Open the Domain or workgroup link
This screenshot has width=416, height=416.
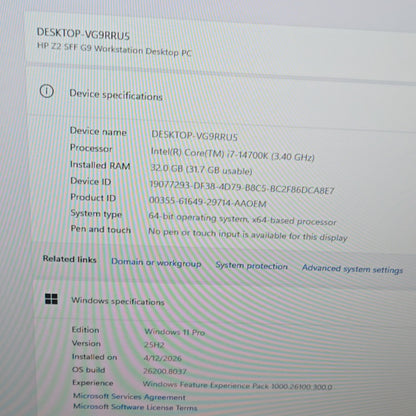coord(156,263)
